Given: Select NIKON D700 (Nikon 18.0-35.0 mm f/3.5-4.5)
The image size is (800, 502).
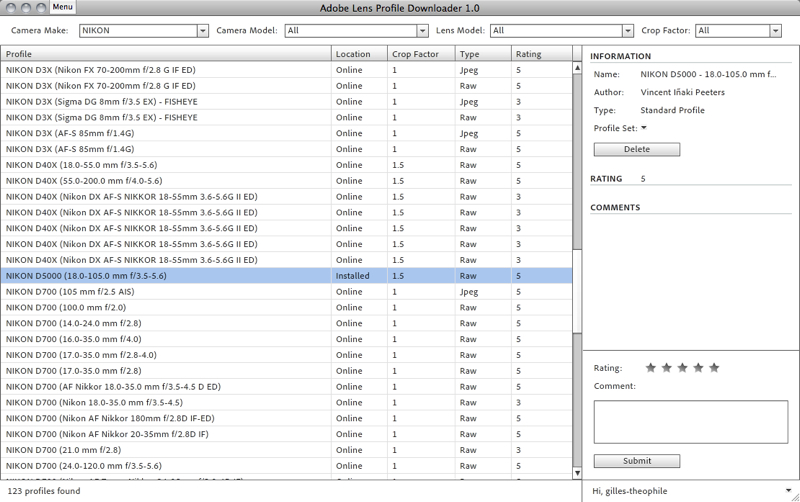Looking at the screenshot, I should (x=286, y=402).
